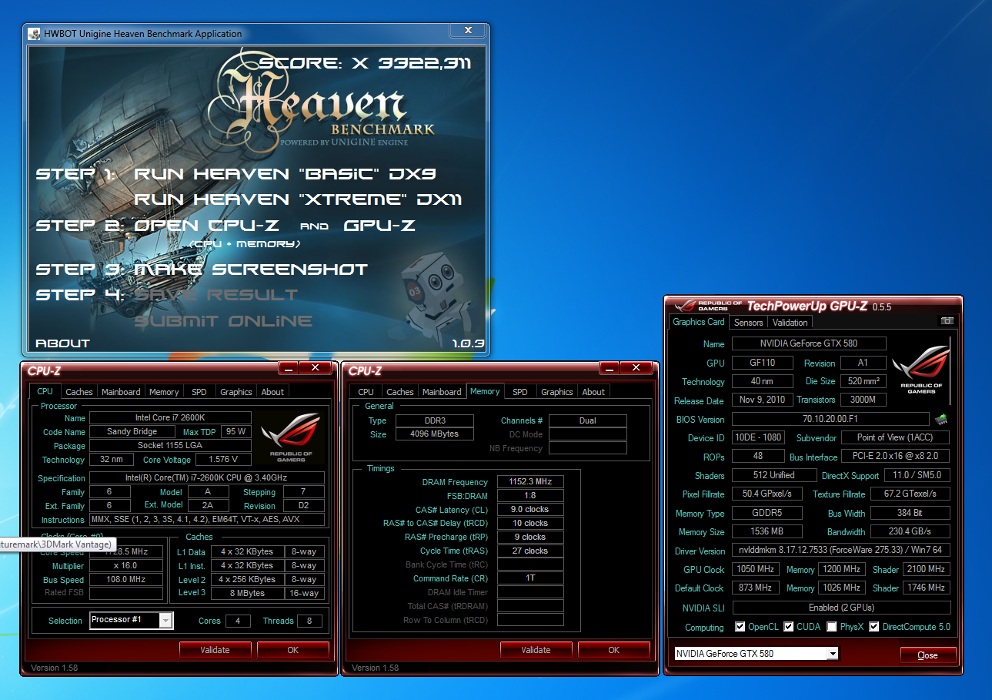
Task: Click the GPU-Z screenshot camera icon
Action: (x=946, y=321)
